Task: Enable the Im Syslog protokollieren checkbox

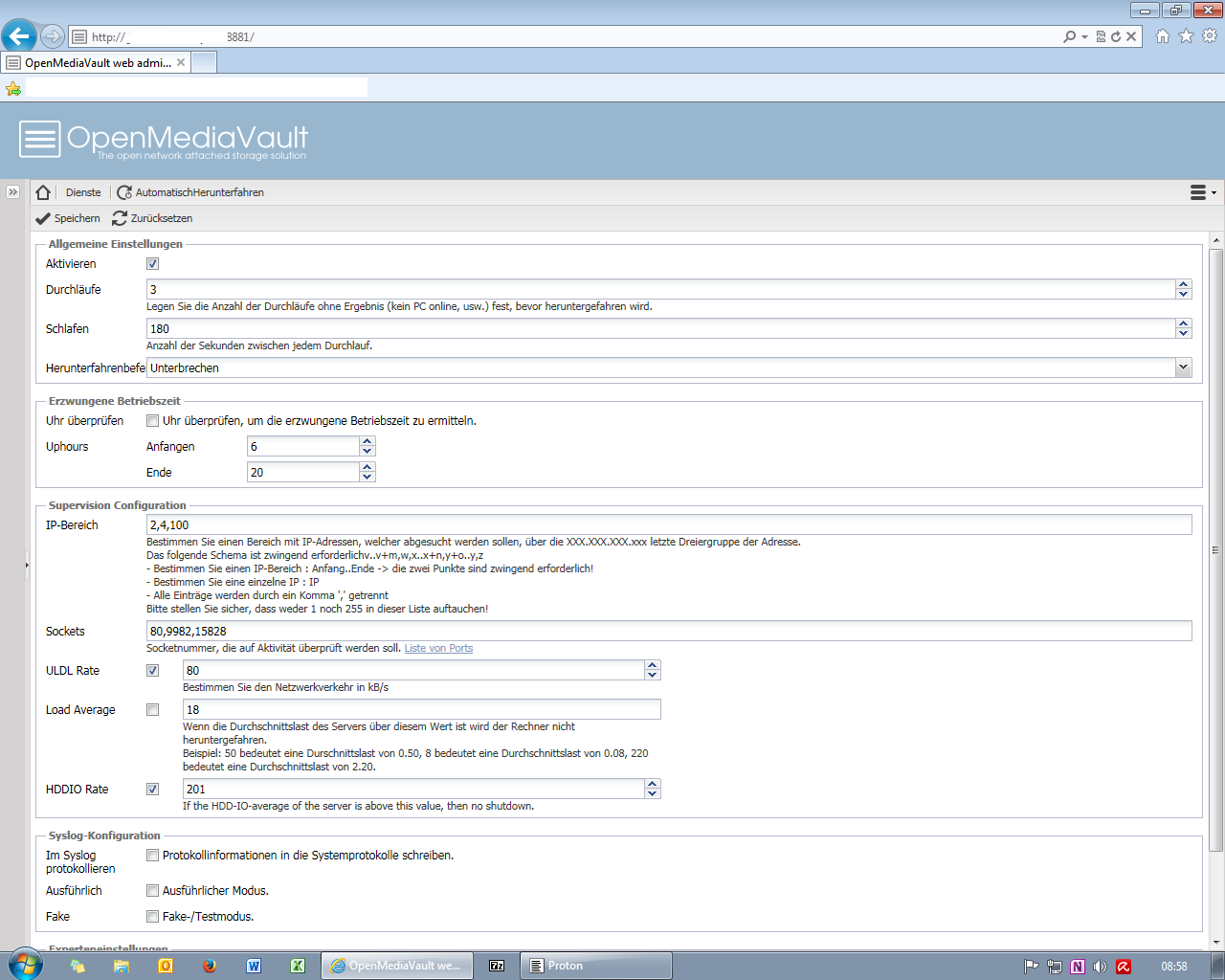Action: (x=152, y=856)
